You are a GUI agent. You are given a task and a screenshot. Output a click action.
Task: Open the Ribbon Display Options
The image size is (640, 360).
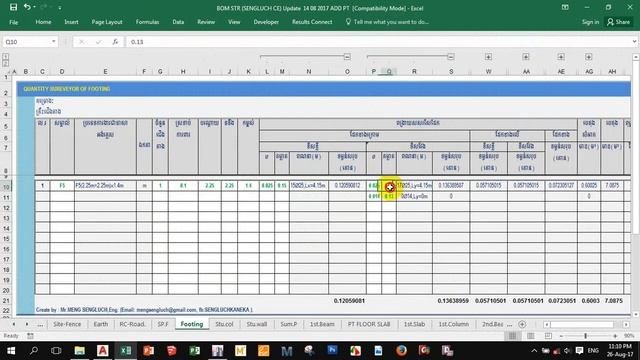565,7
